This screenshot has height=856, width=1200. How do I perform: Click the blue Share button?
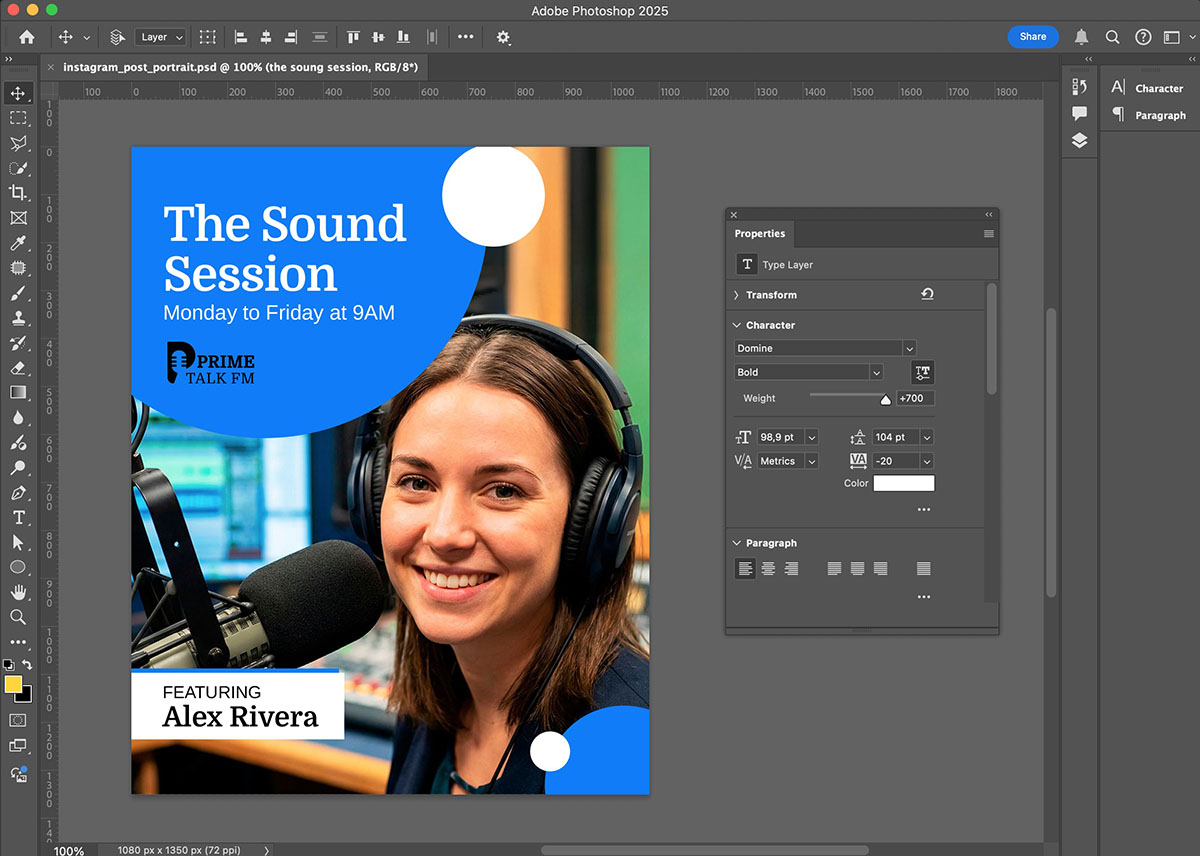pos(1033,37)
